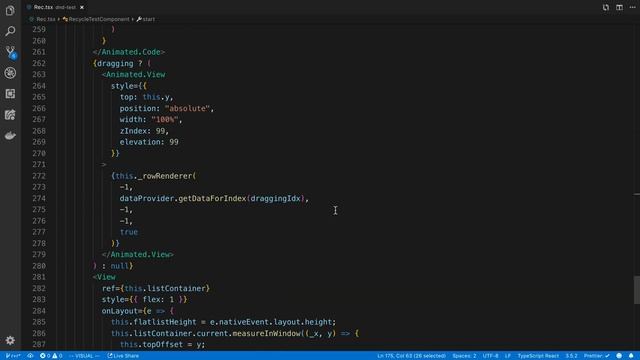The image size is (640, 360).
Task: Click the null keyword on line 280
Action: (120, 266)
